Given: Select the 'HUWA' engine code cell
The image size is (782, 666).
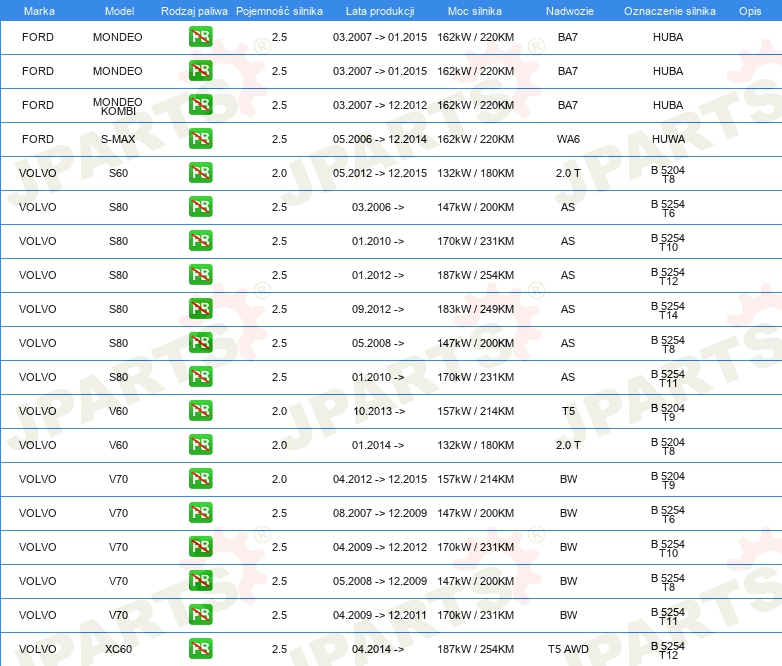Looking at the screenshot, I should pyautogui.click(x=668, y=139).
